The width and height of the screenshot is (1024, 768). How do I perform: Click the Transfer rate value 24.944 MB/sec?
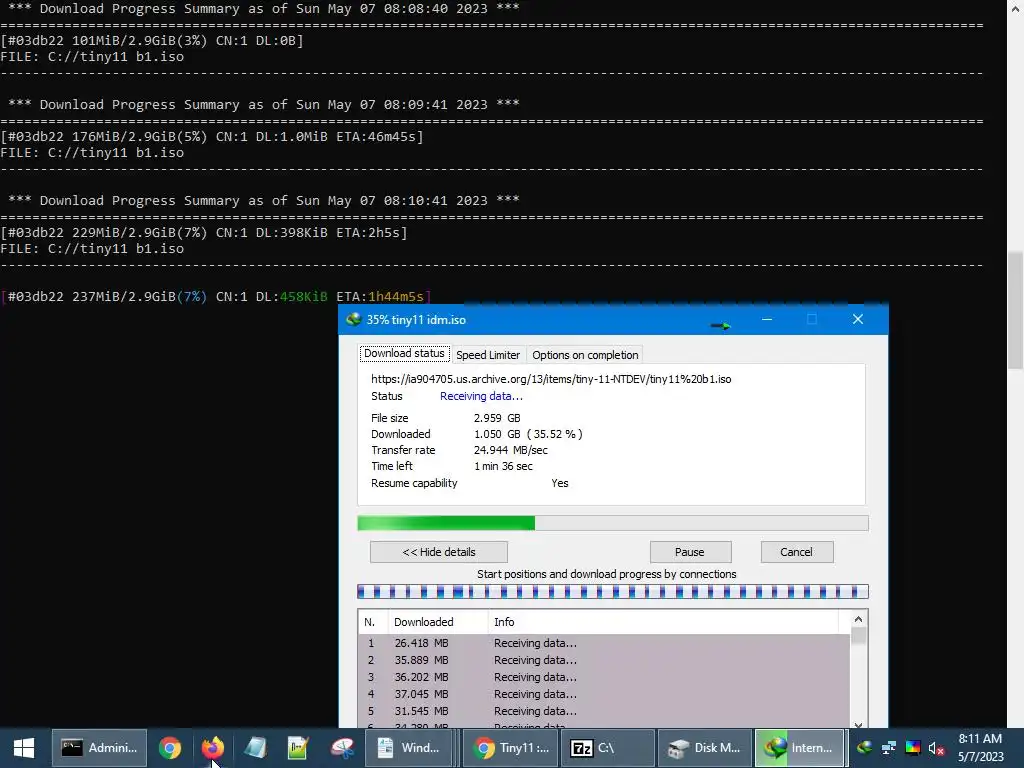(x=511, y=450)
